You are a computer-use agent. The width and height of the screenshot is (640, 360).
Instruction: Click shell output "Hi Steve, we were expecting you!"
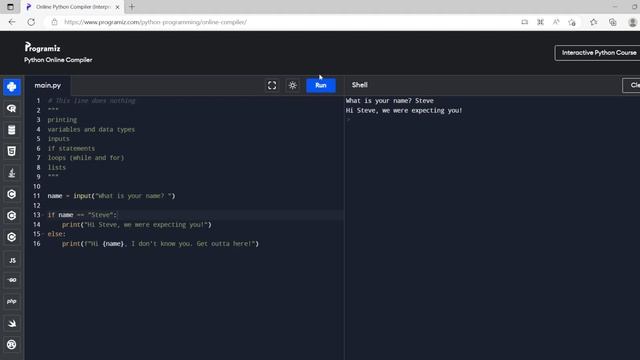[404, 110]
